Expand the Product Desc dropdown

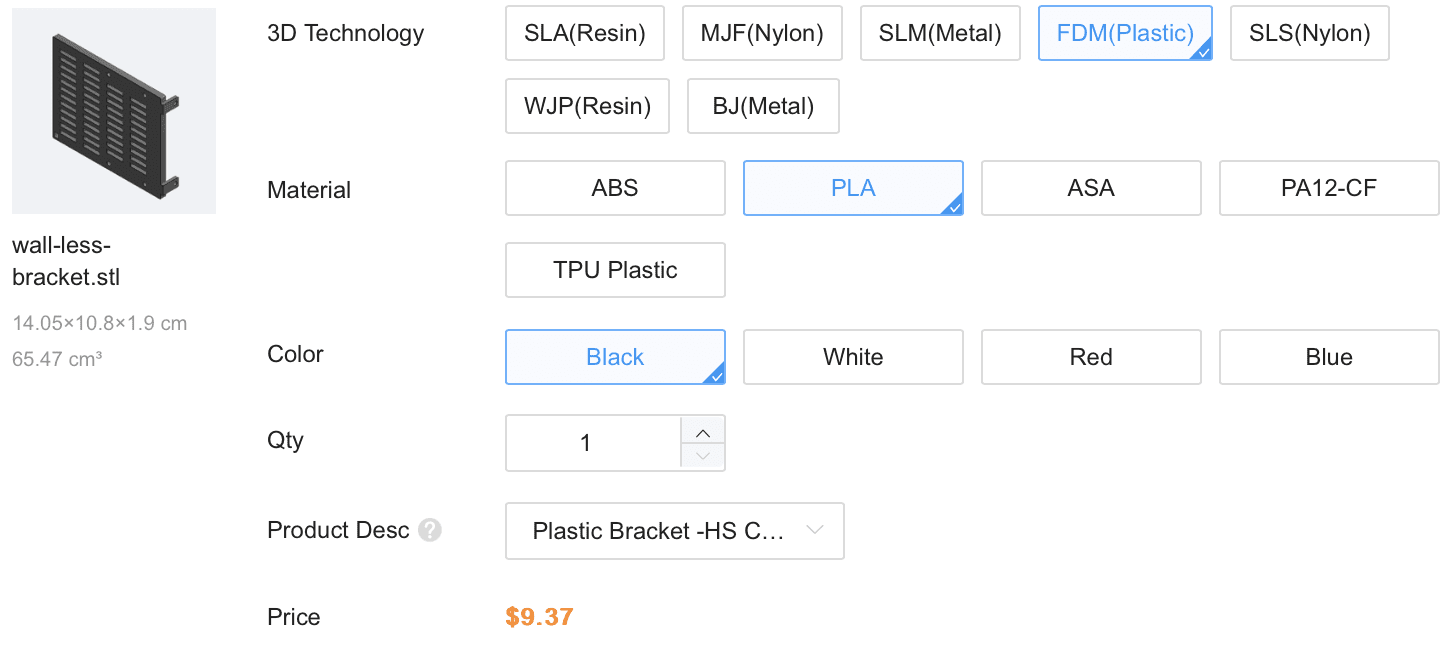[x=675, y=531]
